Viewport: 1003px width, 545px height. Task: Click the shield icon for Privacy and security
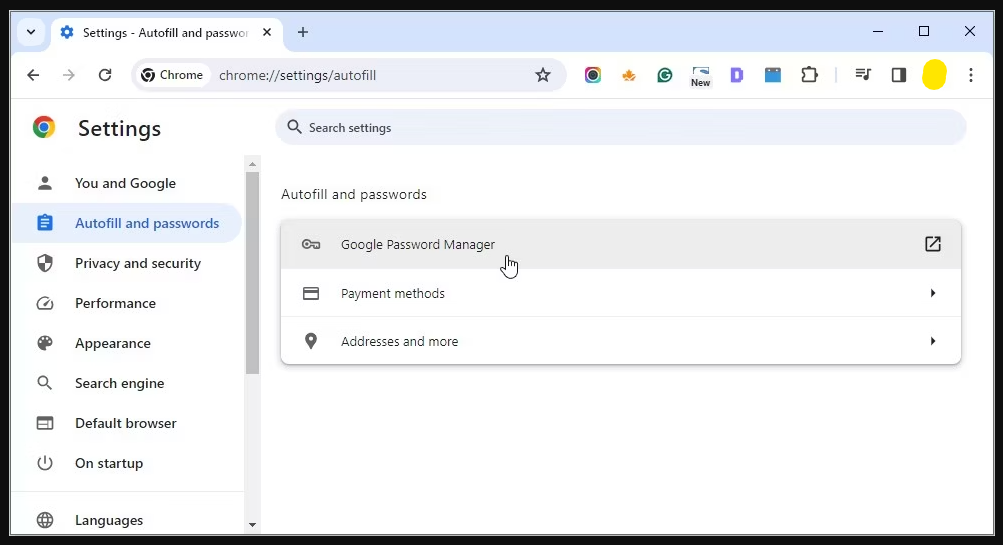[45, 263]
